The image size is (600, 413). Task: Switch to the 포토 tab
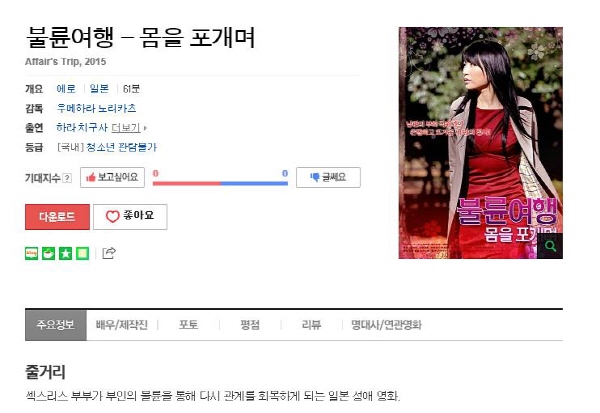pyautogui.click(x=188, y=325)
